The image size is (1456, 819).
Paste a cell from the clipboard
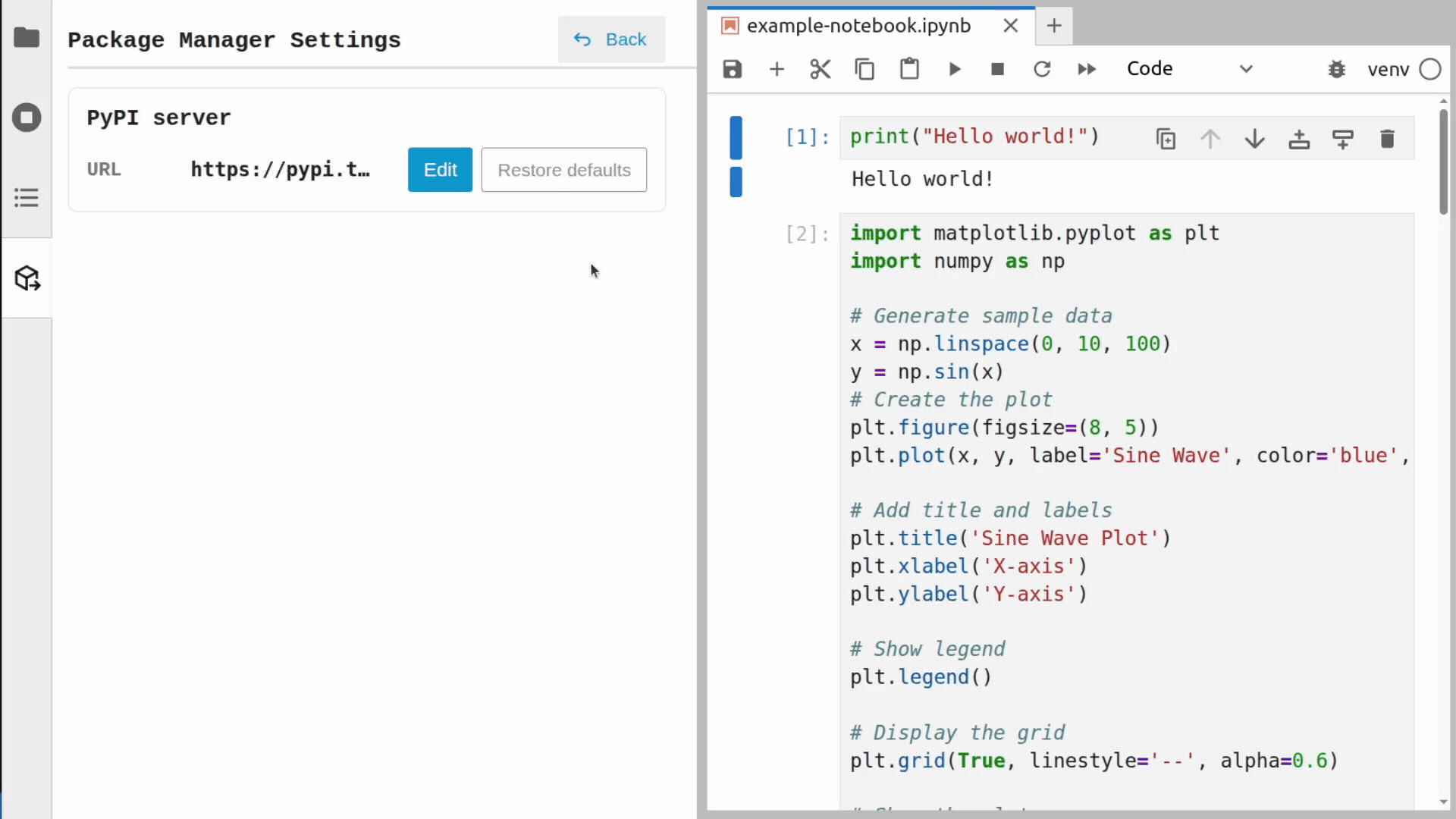click(909, 68)
